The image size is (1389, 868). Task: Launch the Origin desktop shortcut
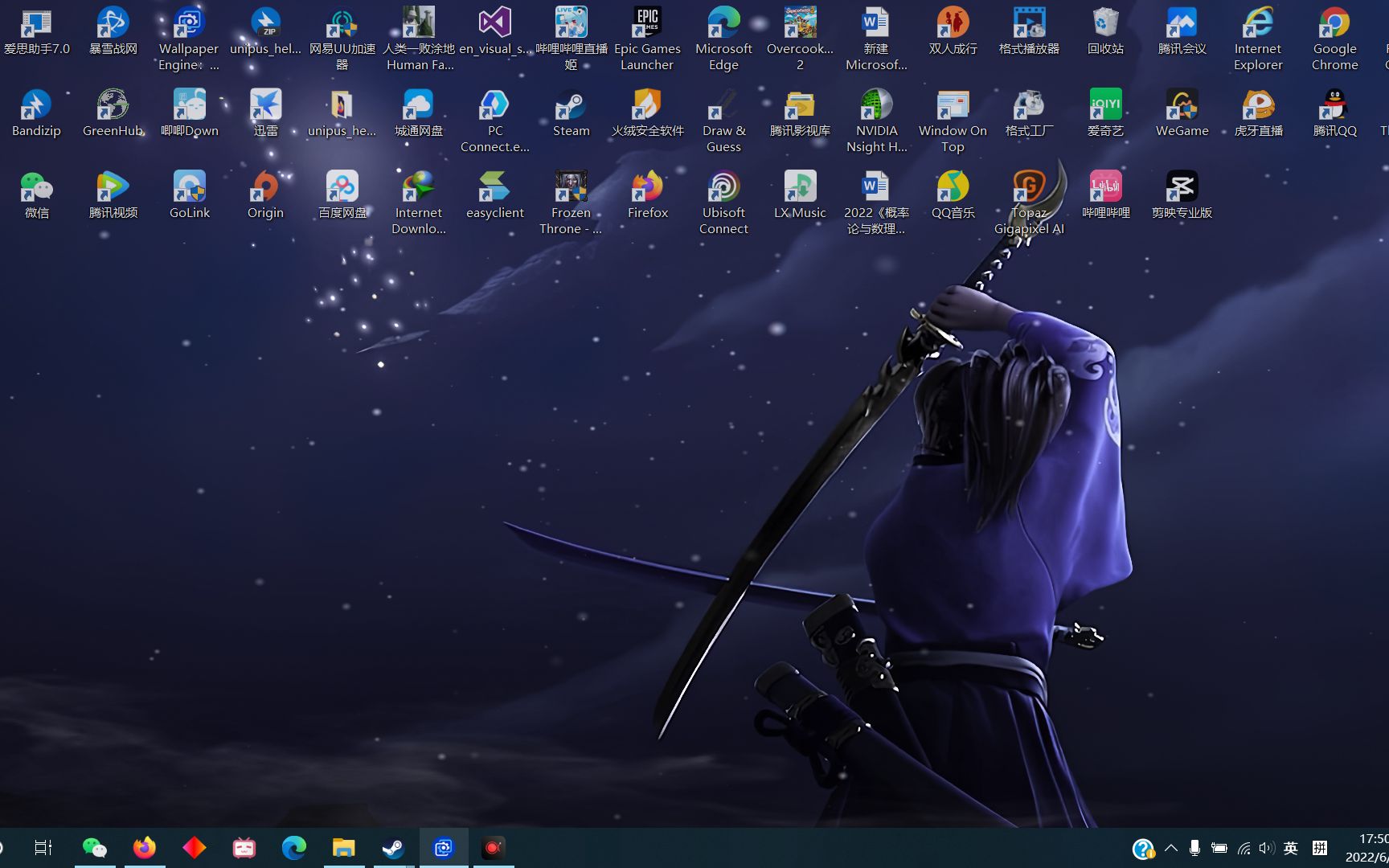click(x=265, y=196)
